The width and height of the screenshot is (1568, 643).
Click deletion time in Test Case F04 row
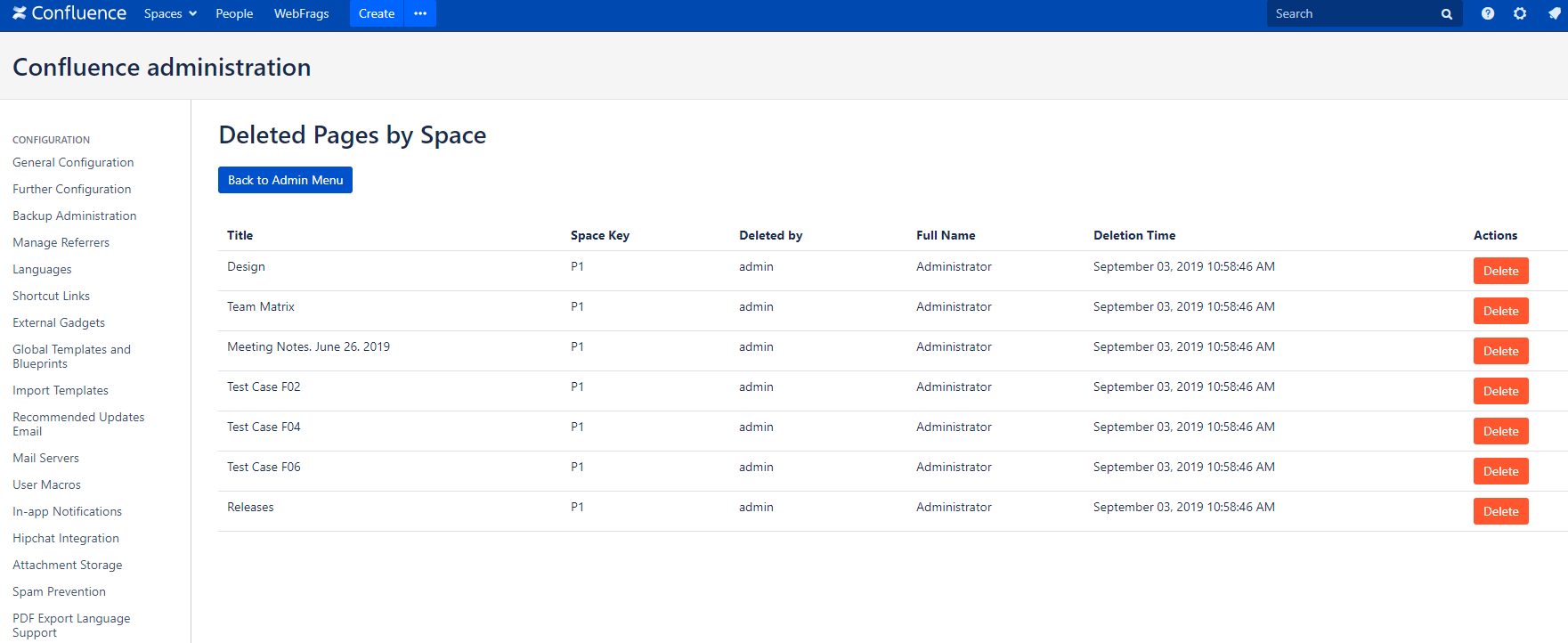click(x=1183, y=427)
